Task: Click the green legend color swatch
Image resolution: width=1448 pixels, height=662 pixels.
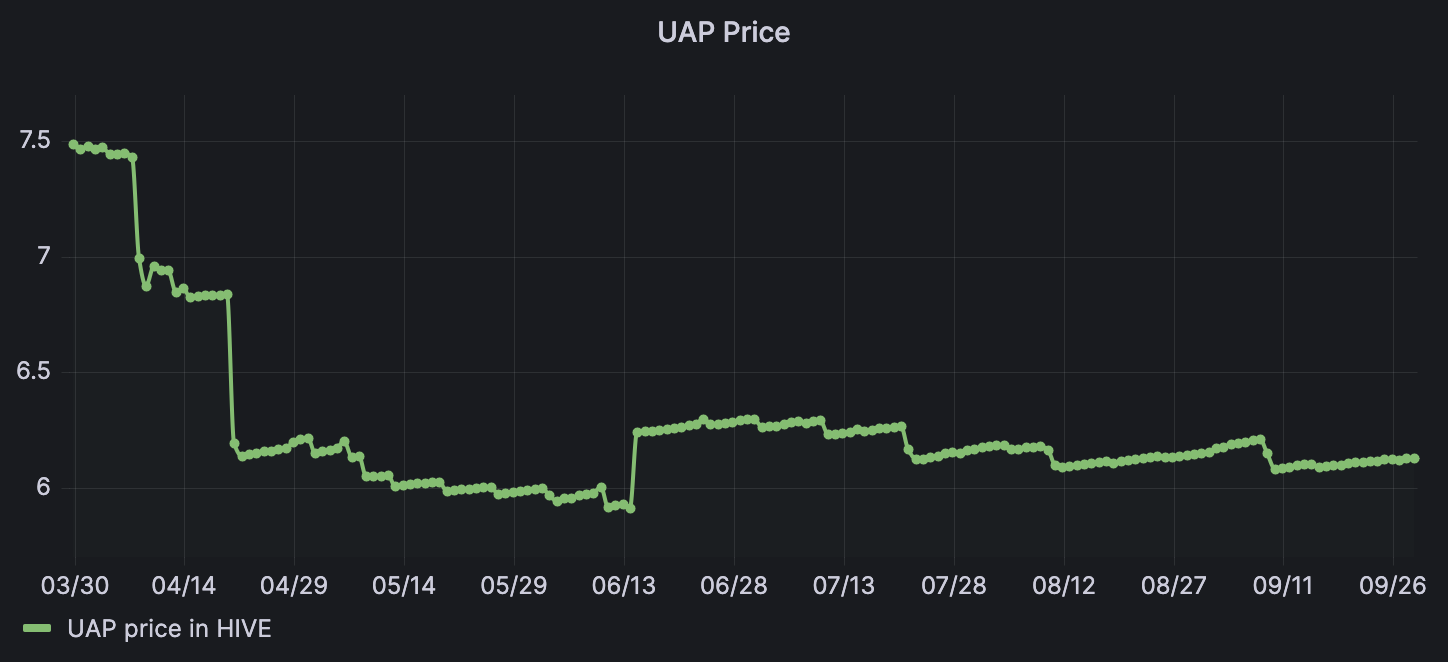Action: pos(37,628)
